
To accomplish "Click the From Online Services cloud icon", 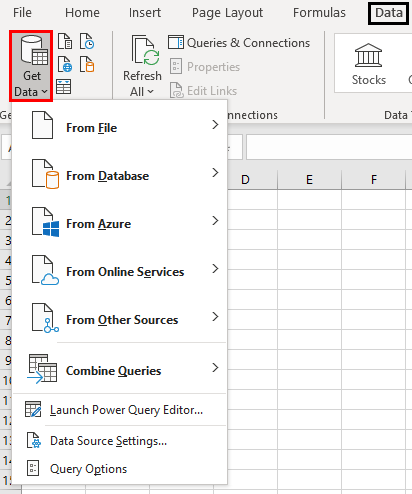I will [x=45, y=270].
